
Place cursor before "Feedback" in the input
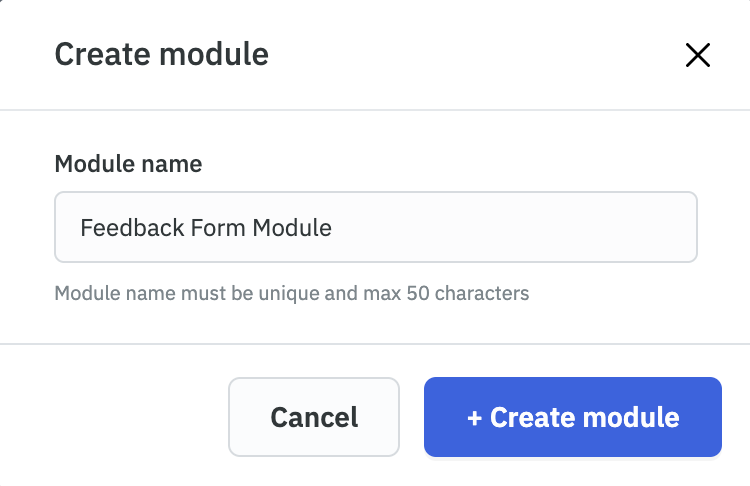point(80,228)
